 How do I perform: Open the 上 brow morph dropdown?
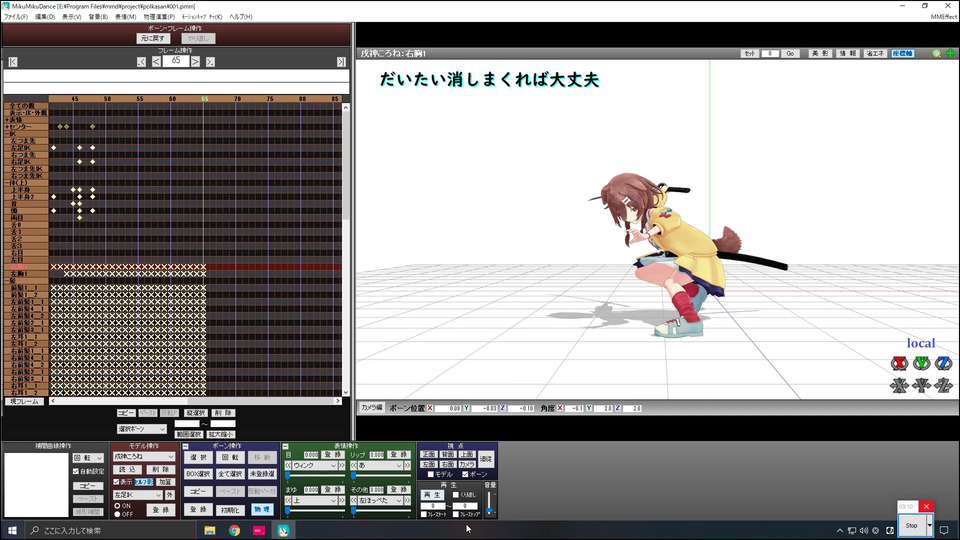click(315, 501)
